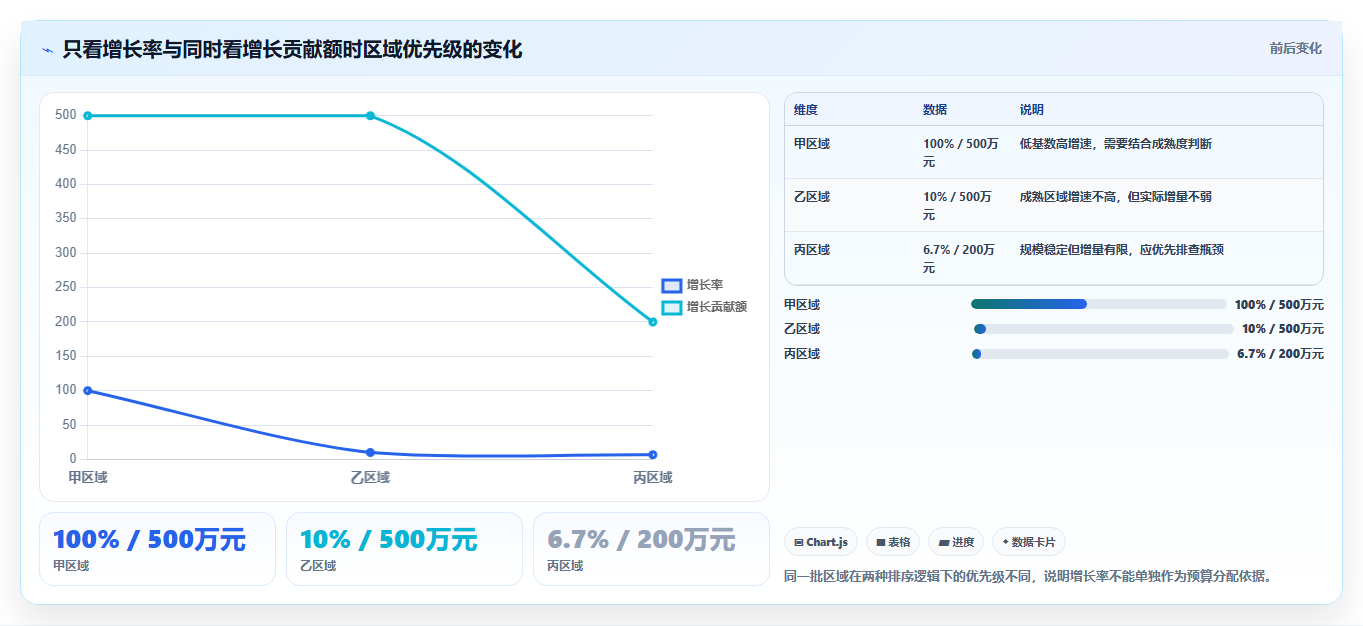Image resolution: width=1363 pixels, height=626 pixels.
Task: Select the Chart.js chip
Action: (x=820, y=542)
